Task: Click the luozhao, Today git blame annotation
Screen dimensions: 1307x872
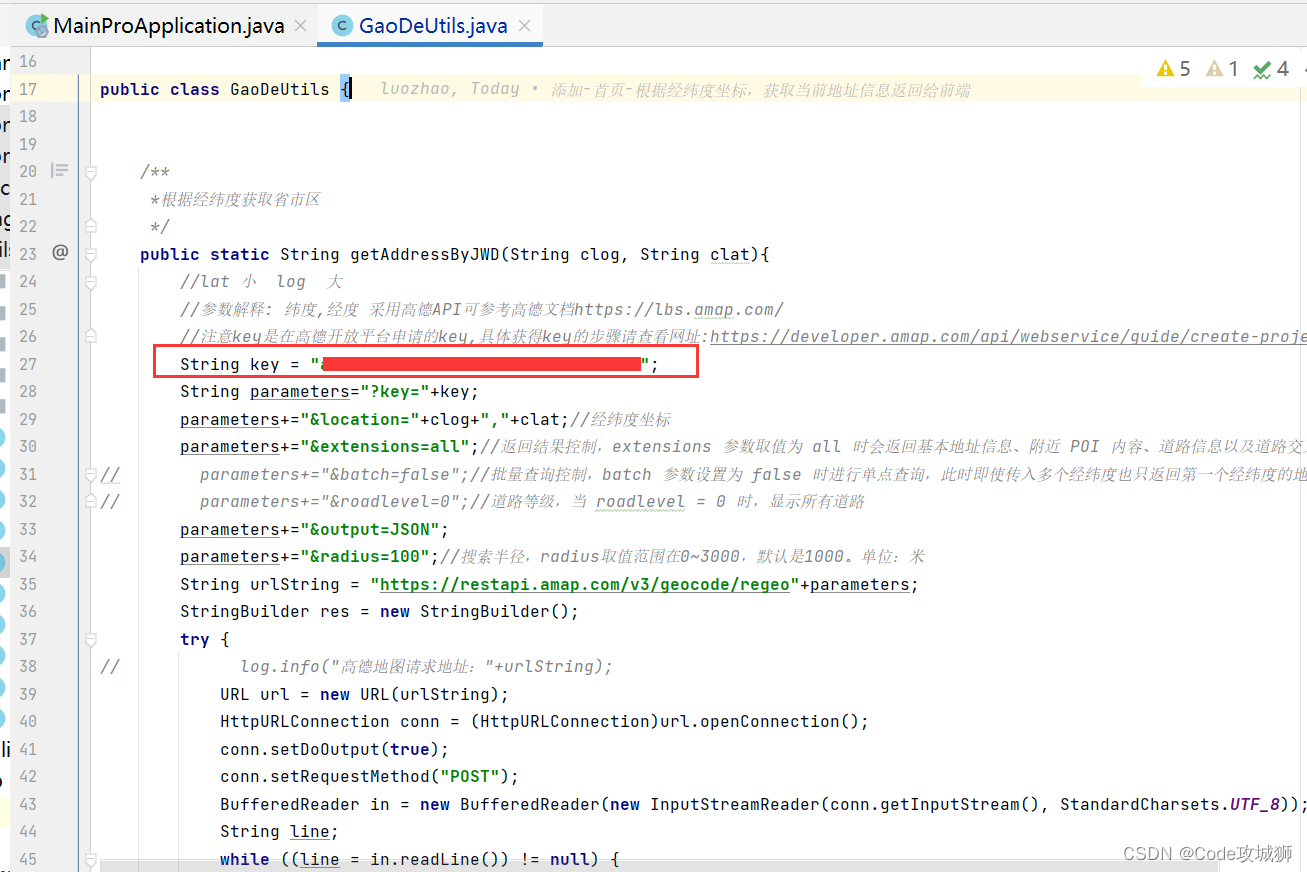Action: coord(450,89)
